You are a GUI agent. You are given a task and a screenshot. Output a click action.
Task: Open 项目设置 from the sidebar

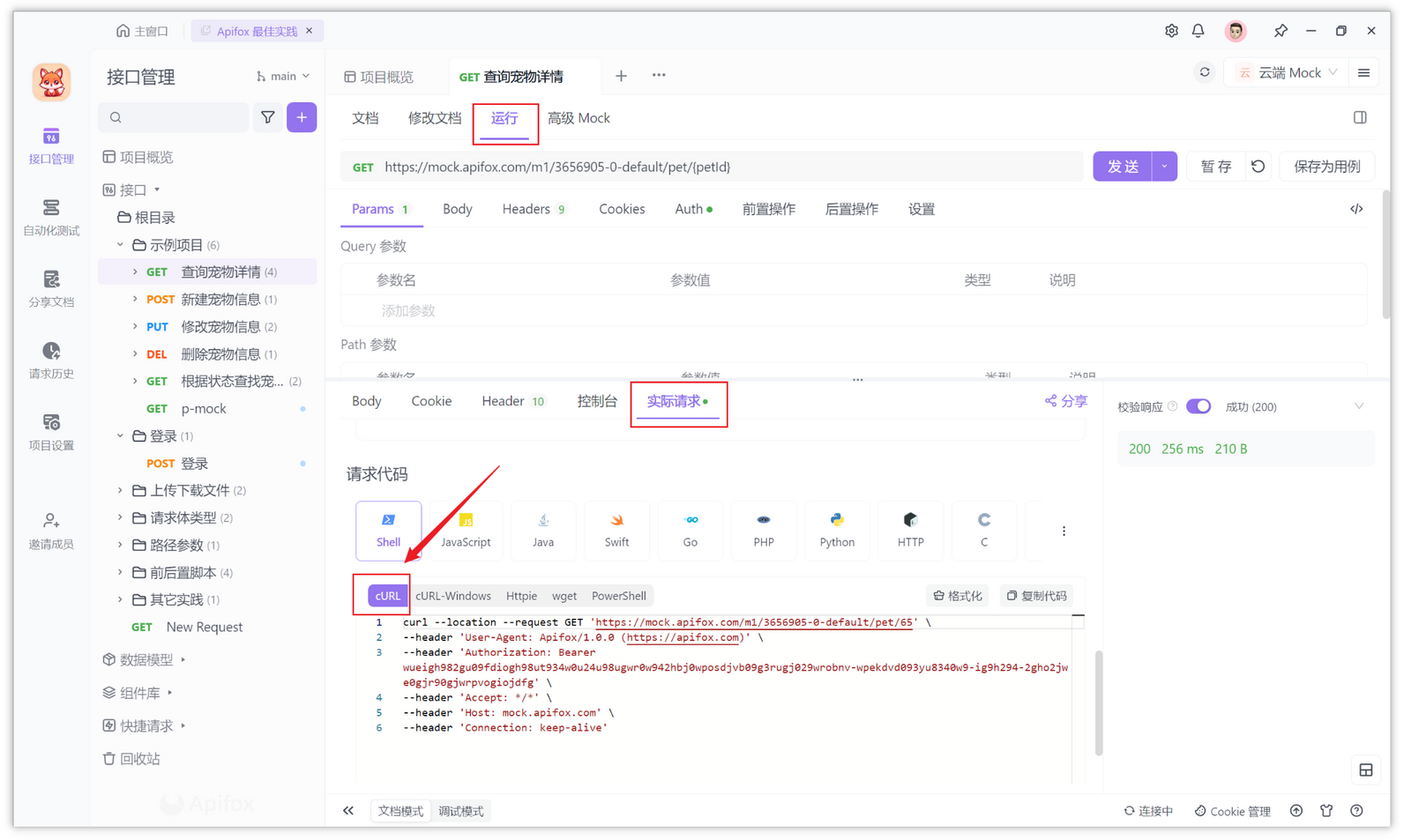point(50,432)
